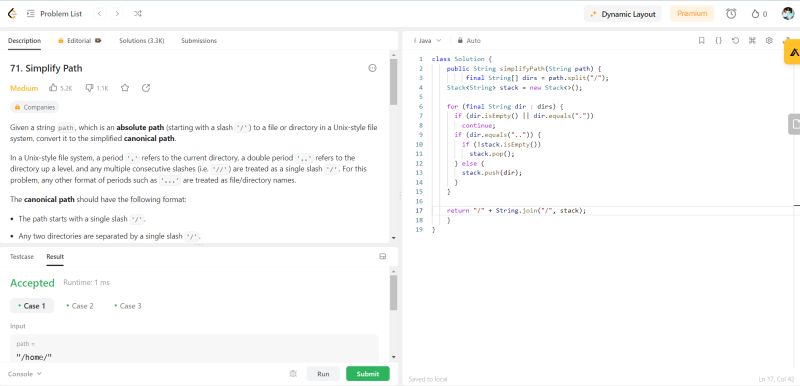The height and width of the screenshot is (386, 800).
Task: Click the "class Solution {" code line
Action: 461,59
